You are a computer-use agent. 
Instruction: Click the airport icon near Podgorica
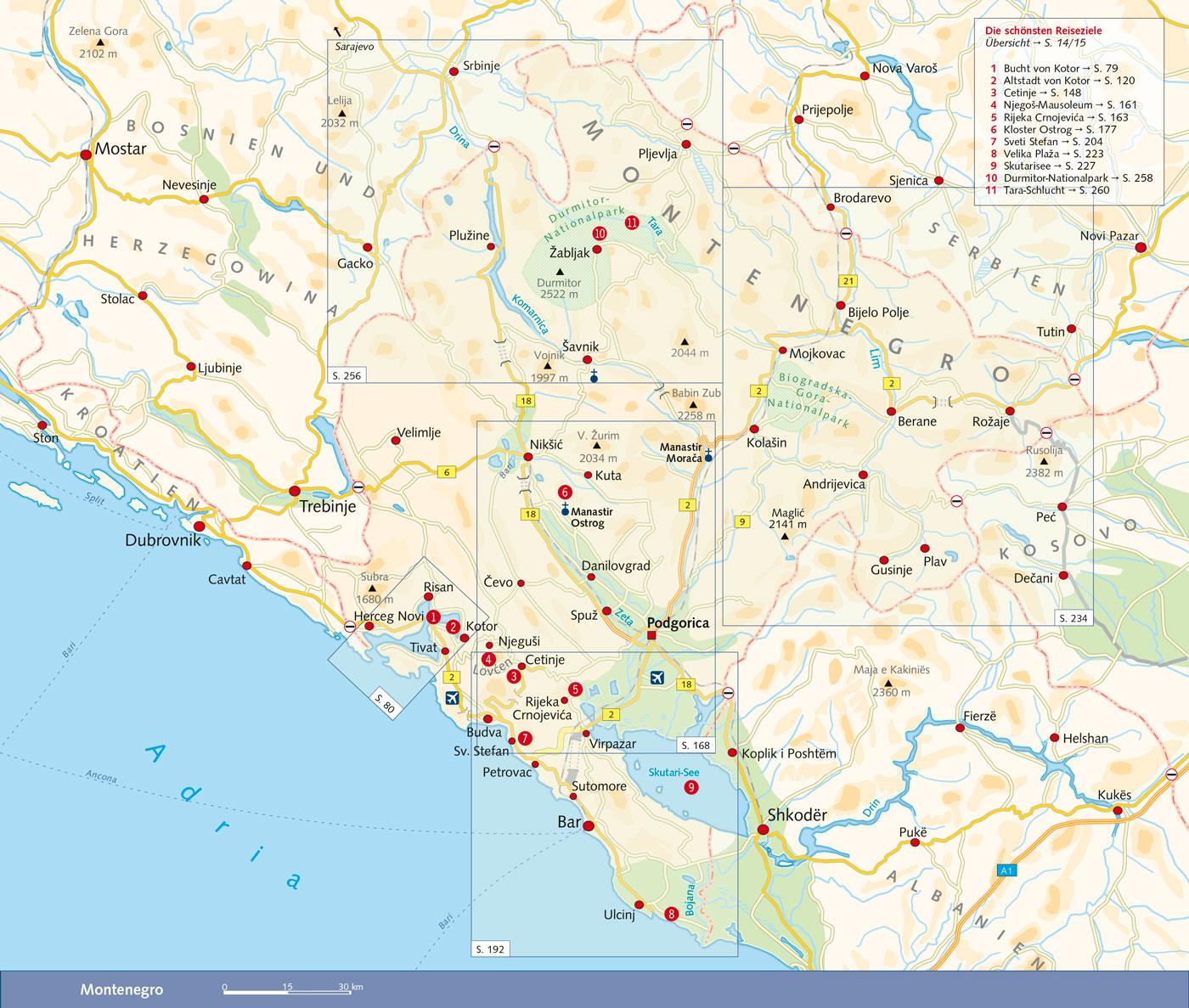click(x=656, y=677)
